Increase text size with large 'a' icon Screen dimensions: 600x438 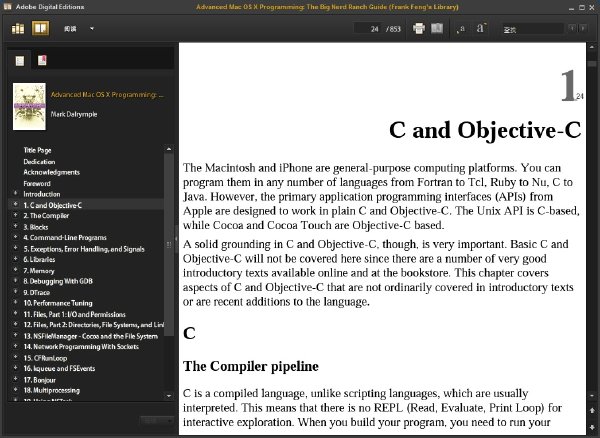[481, 28]
